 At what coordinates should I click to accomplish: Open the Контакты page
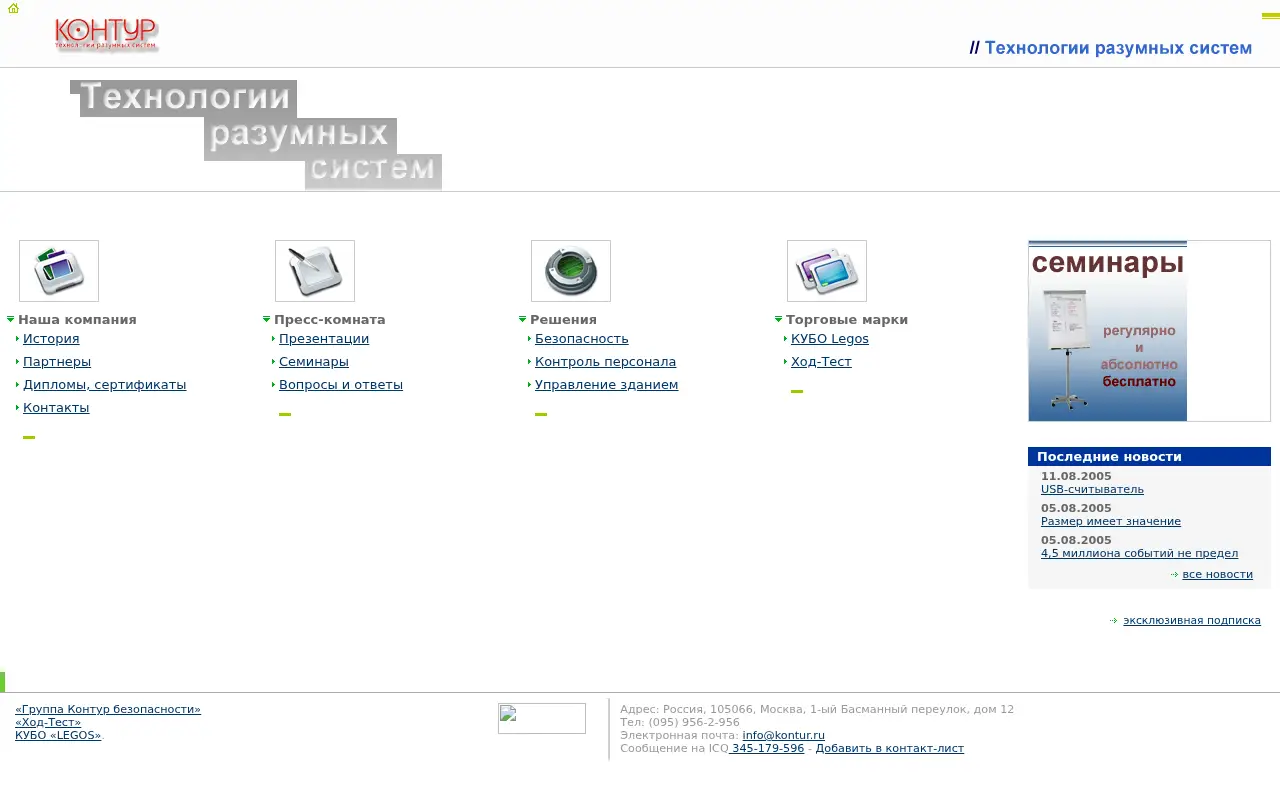pos(56,408)
